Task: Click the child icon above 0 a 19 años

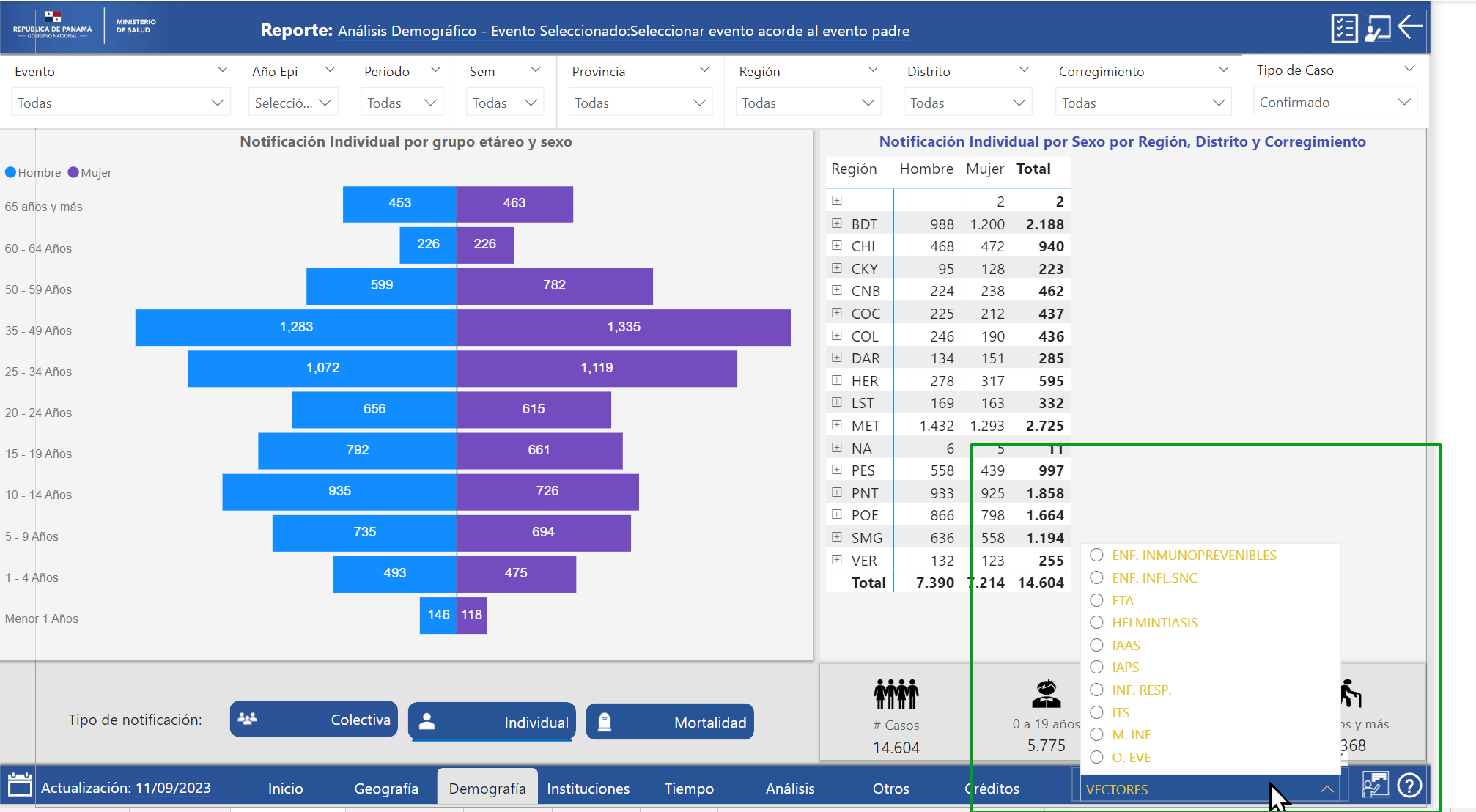Action: coord(1046,694)
